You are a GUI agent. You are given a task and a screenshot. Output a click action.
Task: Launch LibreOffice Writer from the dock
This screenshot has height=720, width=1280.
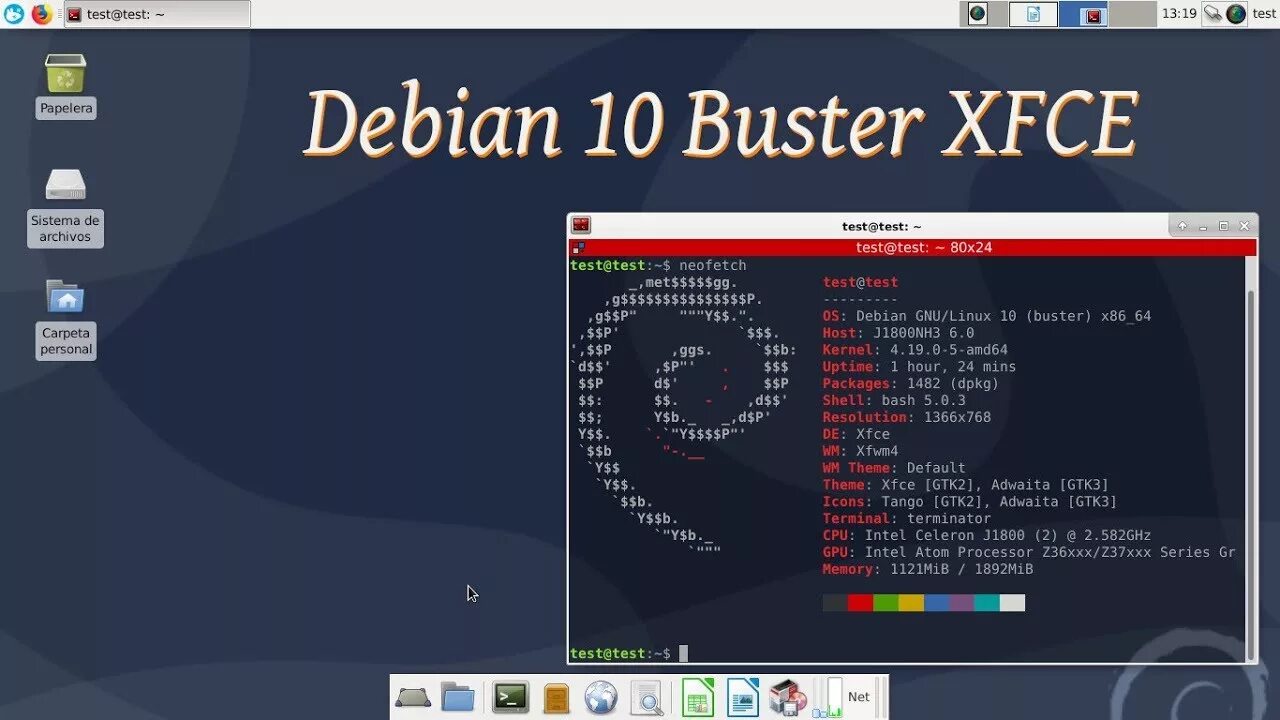pos(743,697)
